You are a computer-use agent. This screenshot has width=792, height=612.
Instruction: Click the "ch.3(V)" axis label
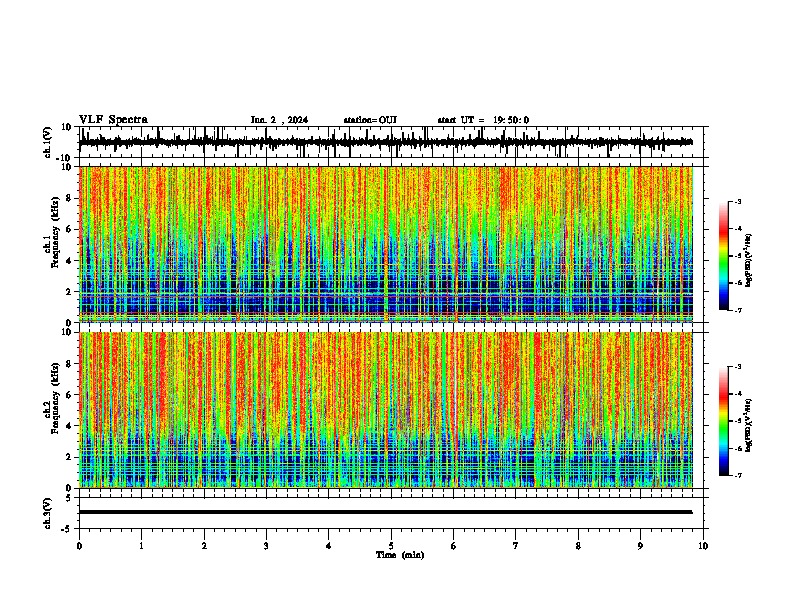point(48,513)
